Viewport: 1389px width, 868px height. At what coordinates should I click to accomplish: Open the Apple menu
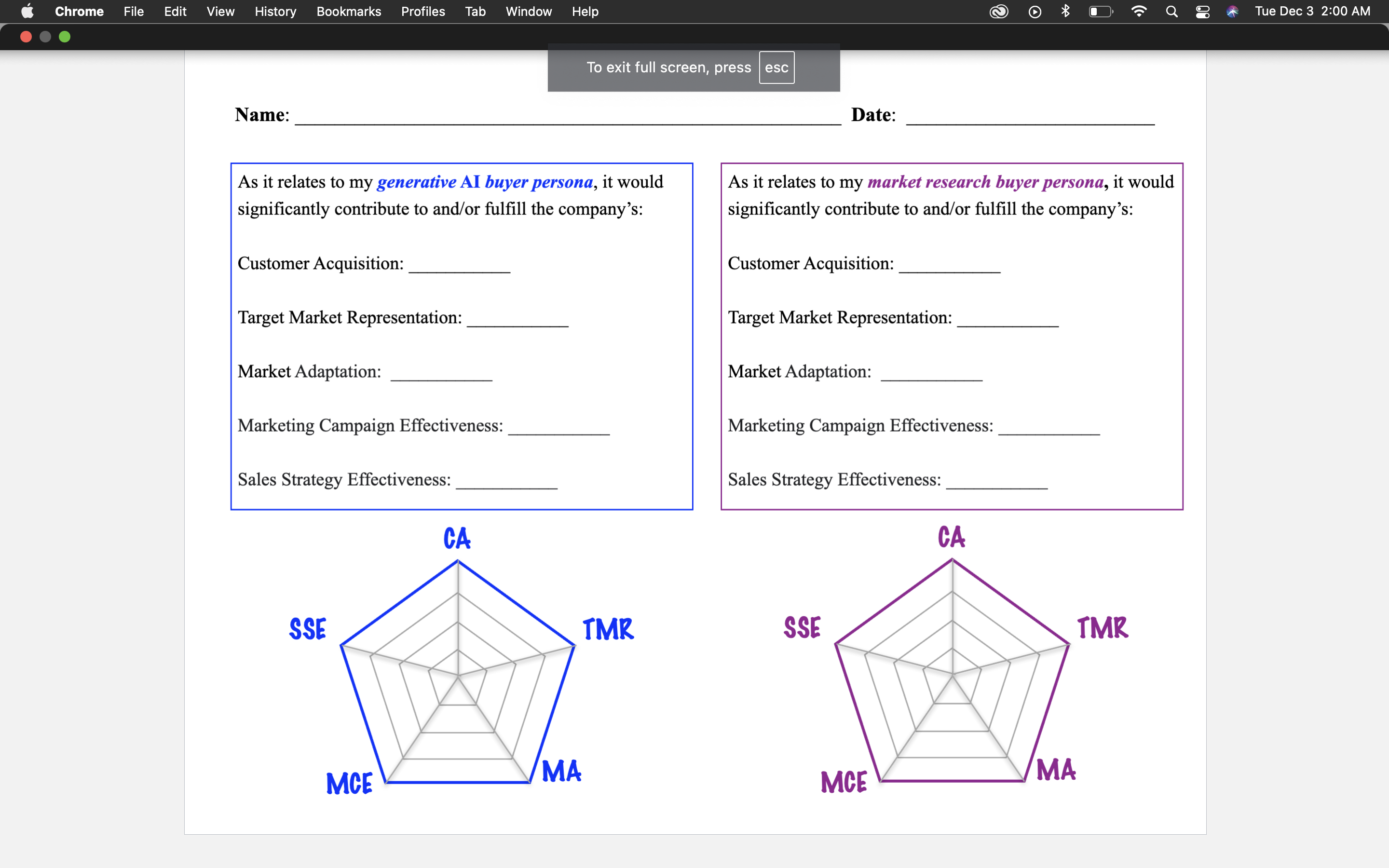pos(27,12)
